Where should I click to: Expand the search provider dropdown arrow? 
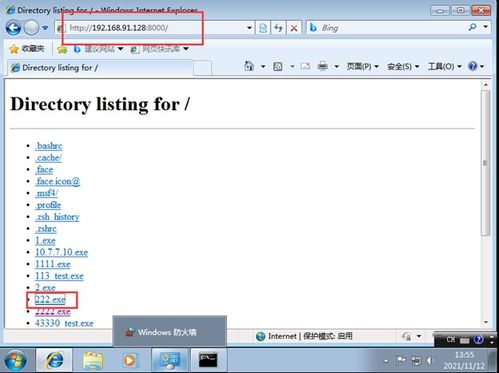point(485,27)
